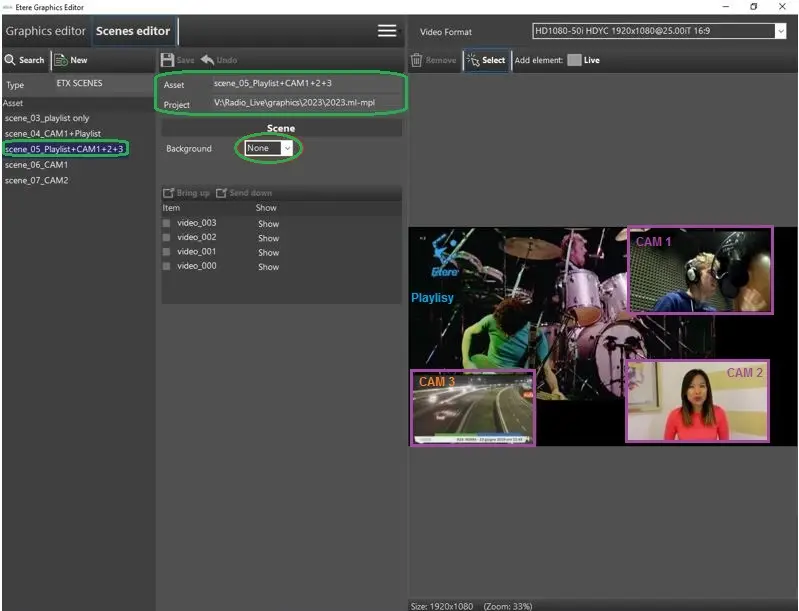Open the Background dropdown set to None
Image resolution: width=799 pixels, height=611 pixels.
270,148
